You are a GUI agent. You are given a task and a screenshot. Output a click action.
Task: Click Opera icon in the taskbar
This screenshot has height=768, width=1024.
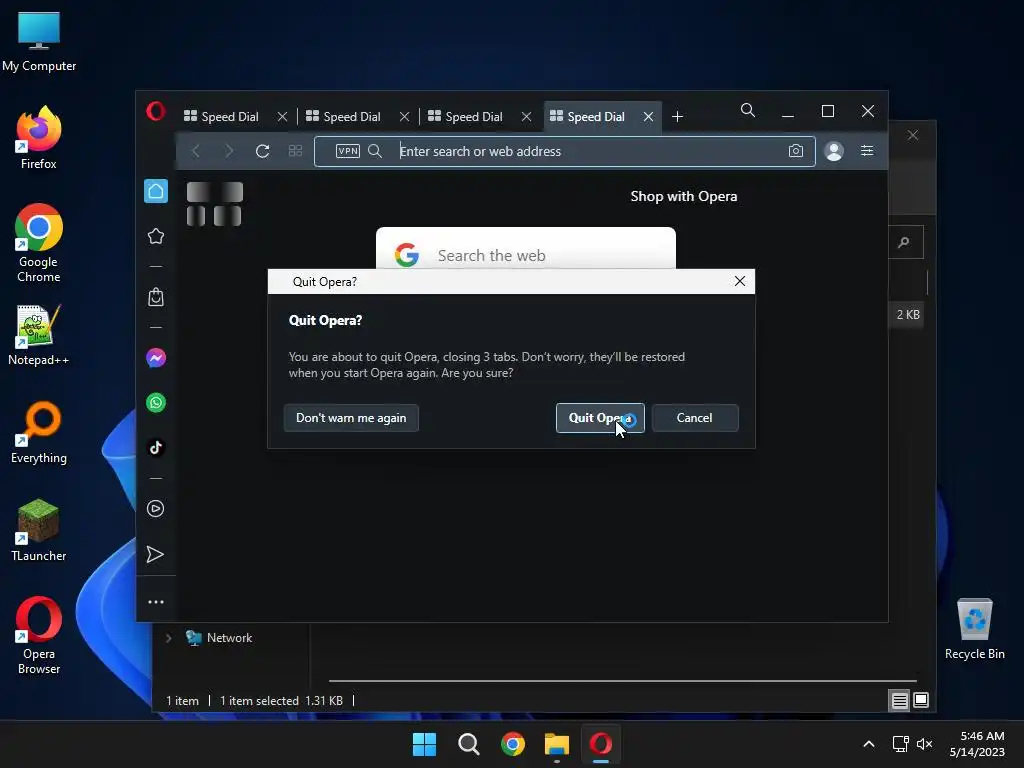[601, 744]
